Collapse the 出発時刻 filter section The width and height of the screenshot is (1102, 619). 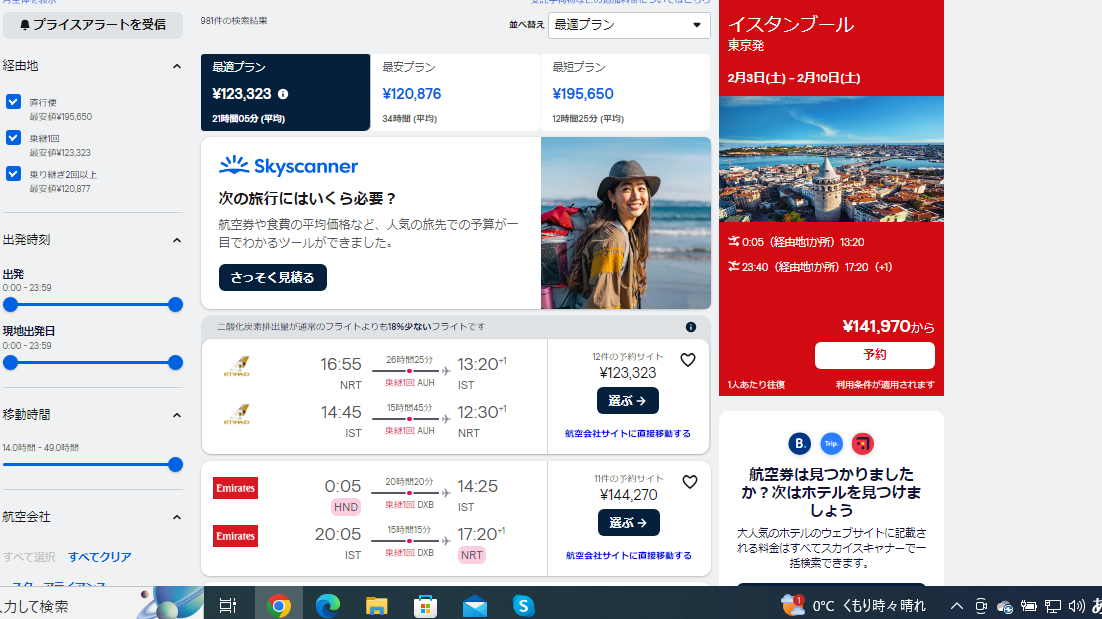(x=177, y=240)
